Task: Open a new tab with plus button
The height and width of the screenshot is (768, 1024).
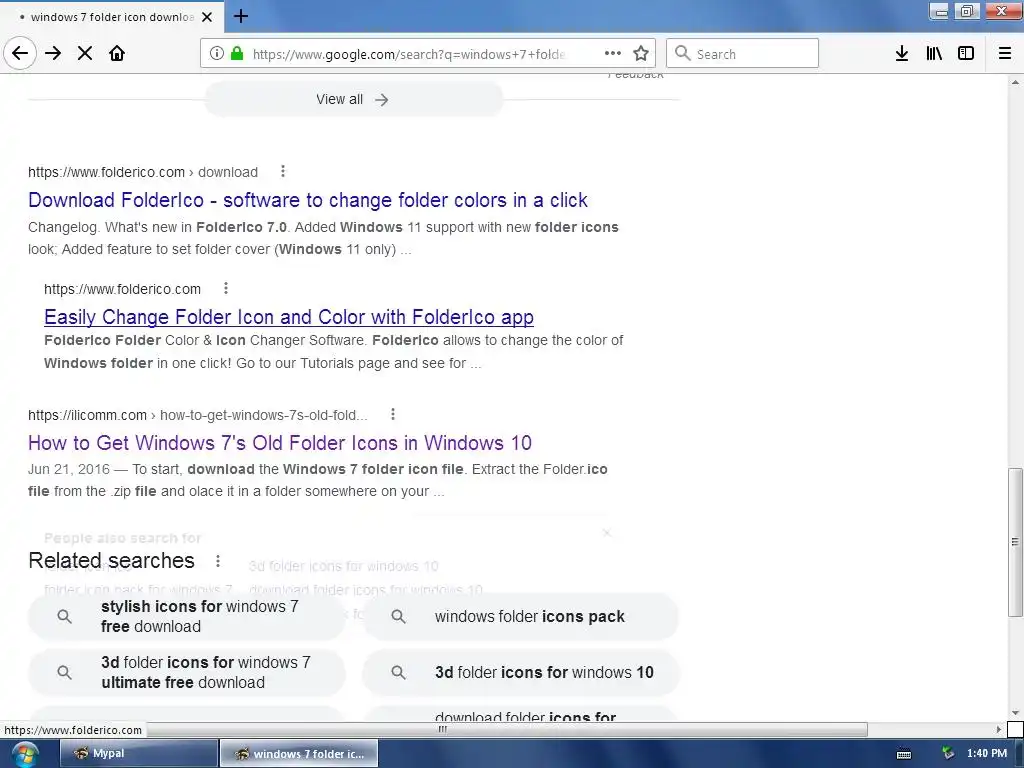Action: pyautogui.click(x=241, y=16)
